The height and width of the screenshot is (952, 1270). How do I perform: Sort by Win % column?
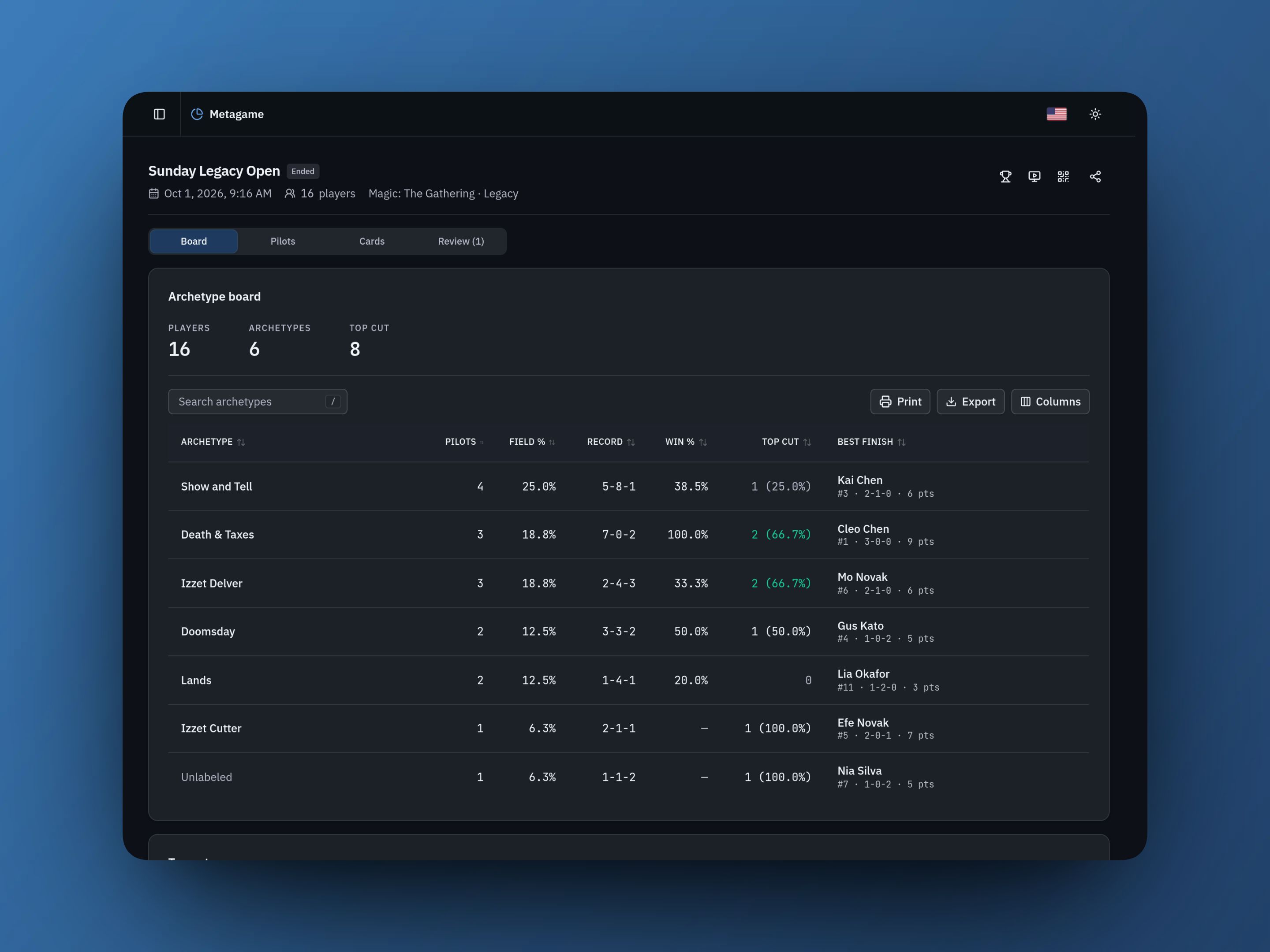tap(686, 442)
